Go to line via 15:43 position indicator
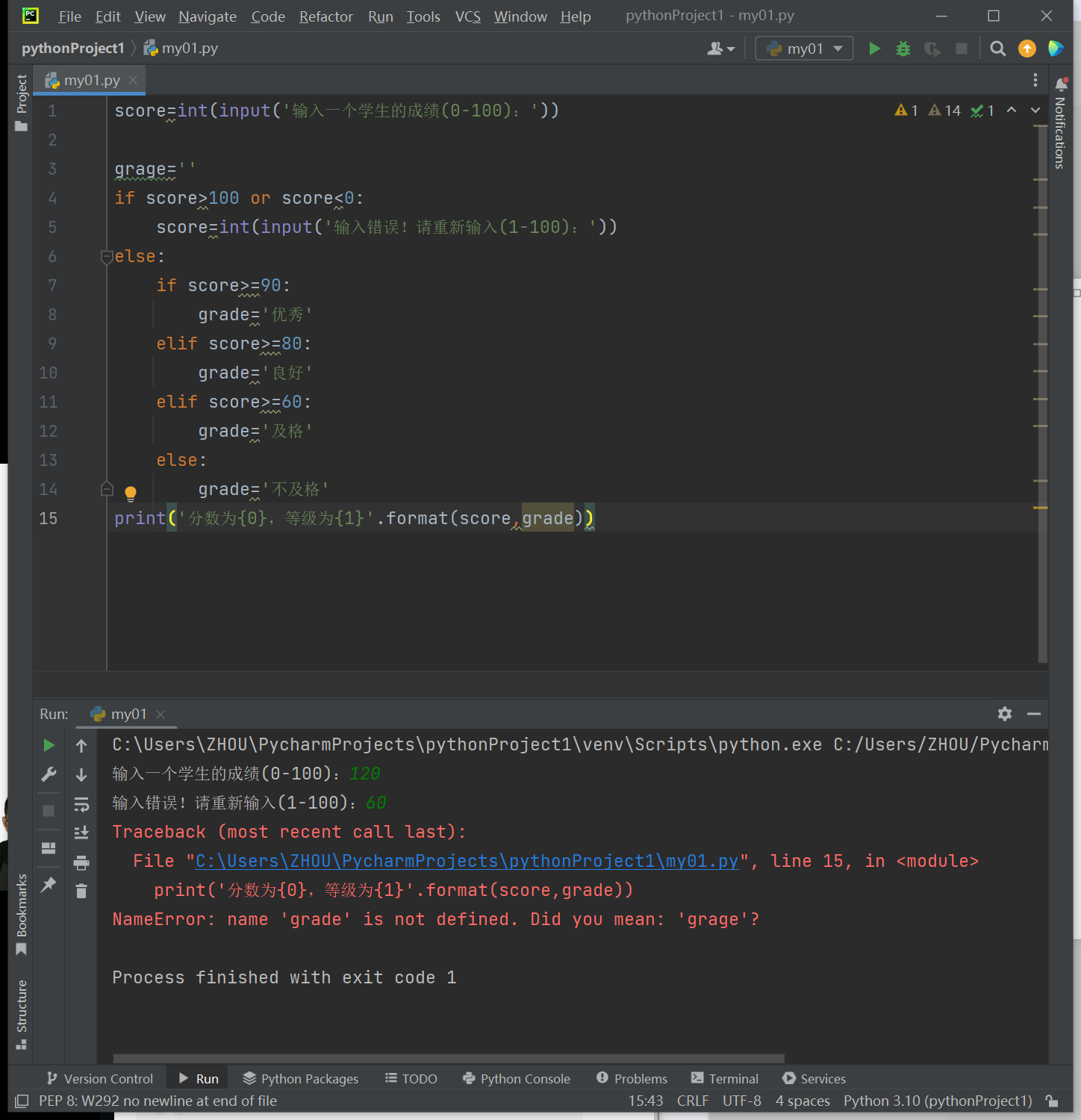 click(x=645, y=1101)
